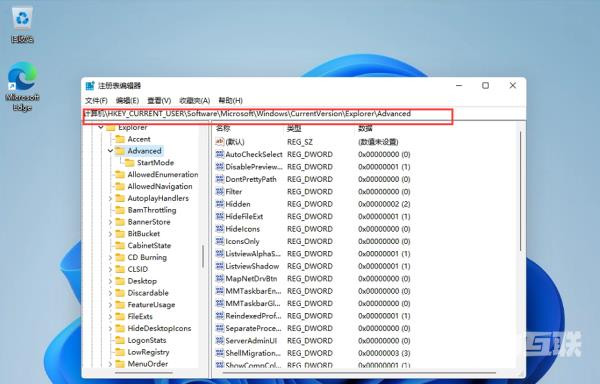Expand the CD Burning key
This screenshot has height=384, width=600.
tap(110, 258)
